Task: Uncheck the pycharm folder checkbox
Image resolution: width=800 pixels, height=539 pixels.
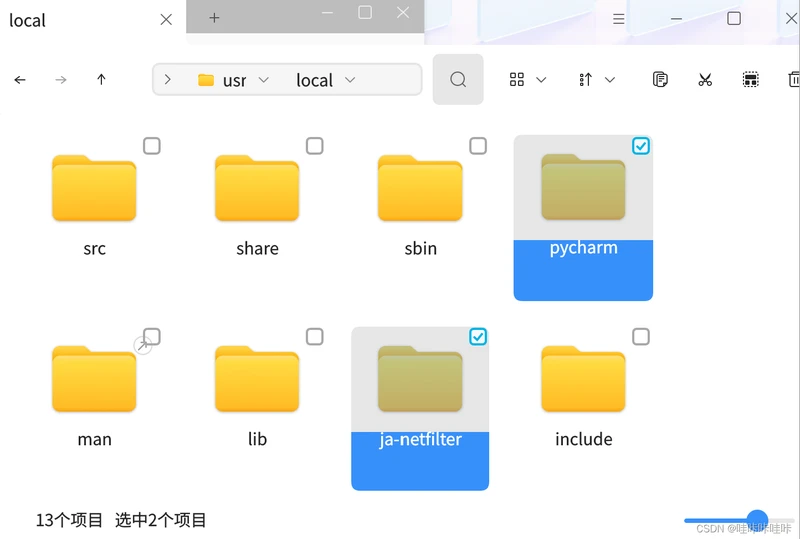Action: coord(641,146)
